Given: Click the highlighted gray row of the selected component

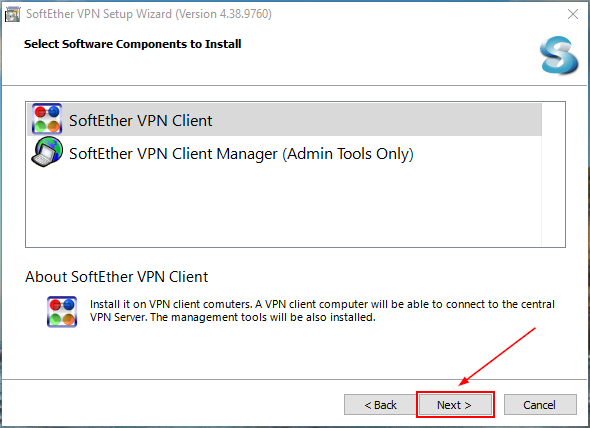Looking at the screenshot, I should point(284,119).
